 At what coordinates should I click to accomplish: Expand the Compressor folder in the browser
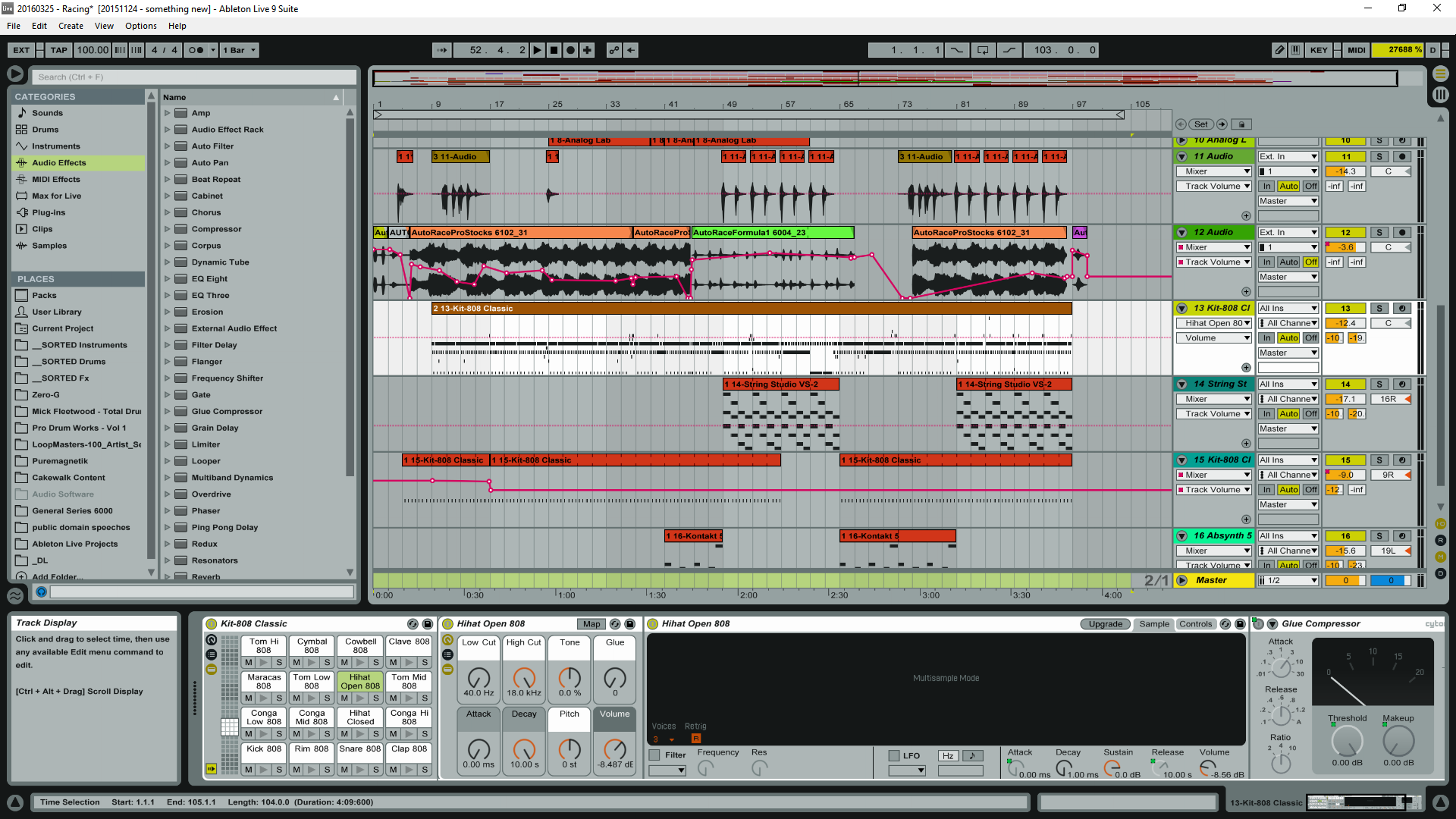(x=168, y=229)
